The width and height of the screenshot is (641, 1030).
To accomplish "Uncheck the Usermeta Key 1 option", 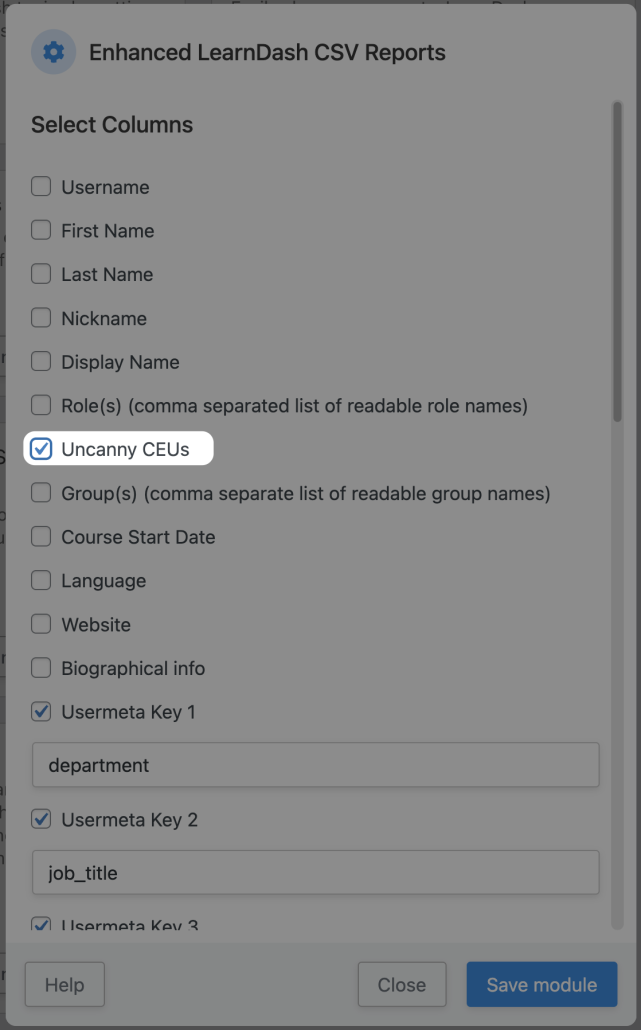I will [x=41, y=712].
